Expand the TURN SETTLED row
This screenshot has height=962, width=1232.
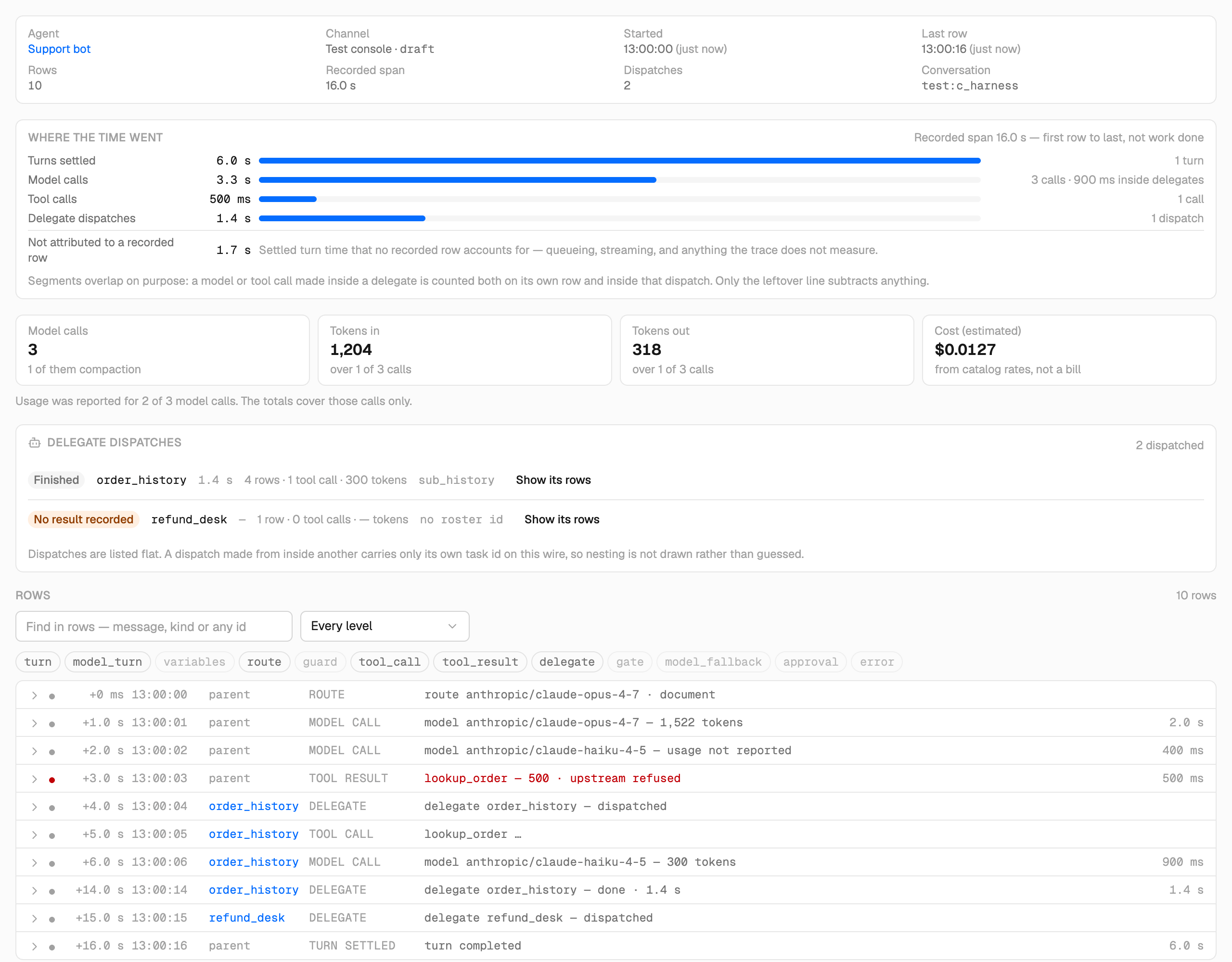35,946
